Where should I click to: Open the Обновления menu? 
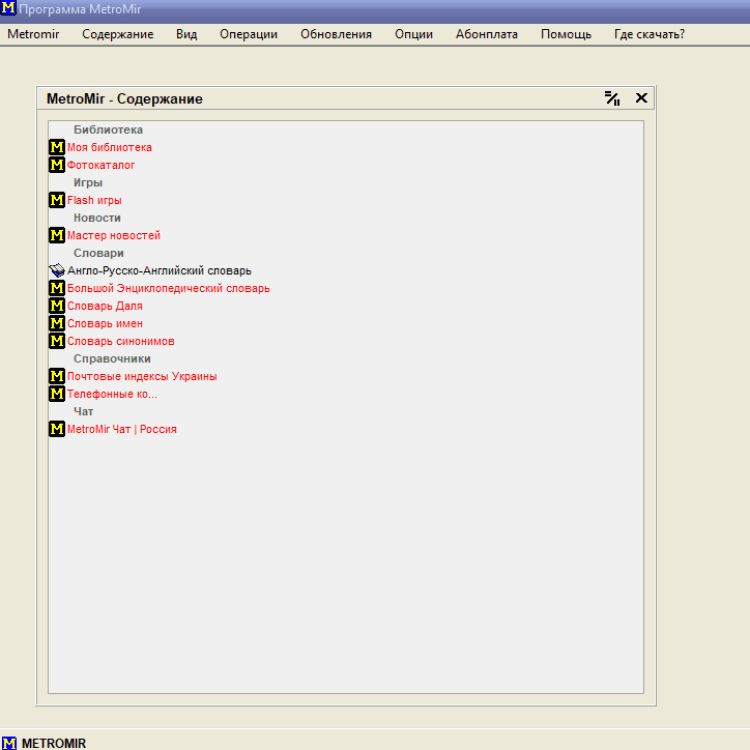[x=336, y=34]
